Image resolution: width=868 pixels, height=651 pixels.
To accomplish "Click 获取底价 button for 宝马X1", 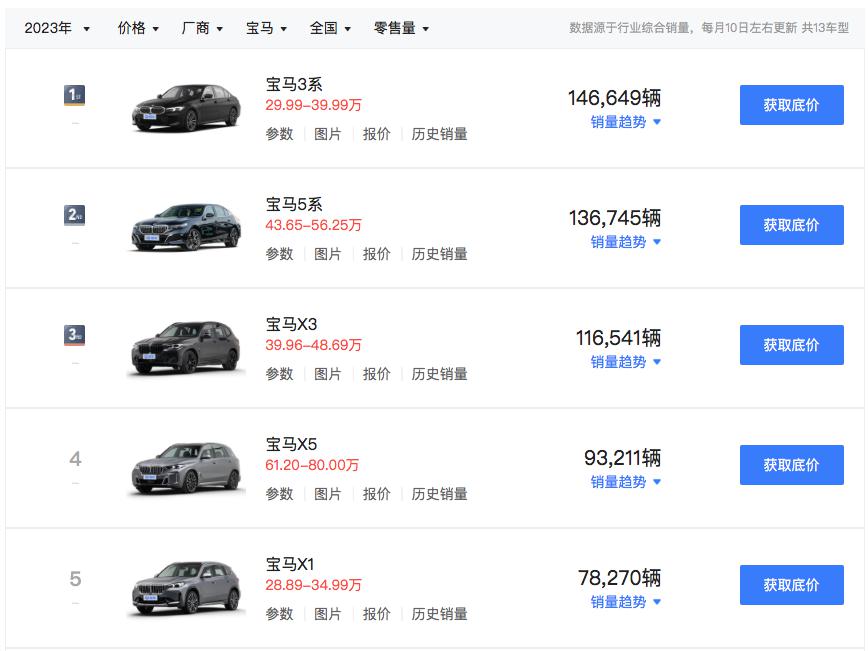I will tap(791, 585).
